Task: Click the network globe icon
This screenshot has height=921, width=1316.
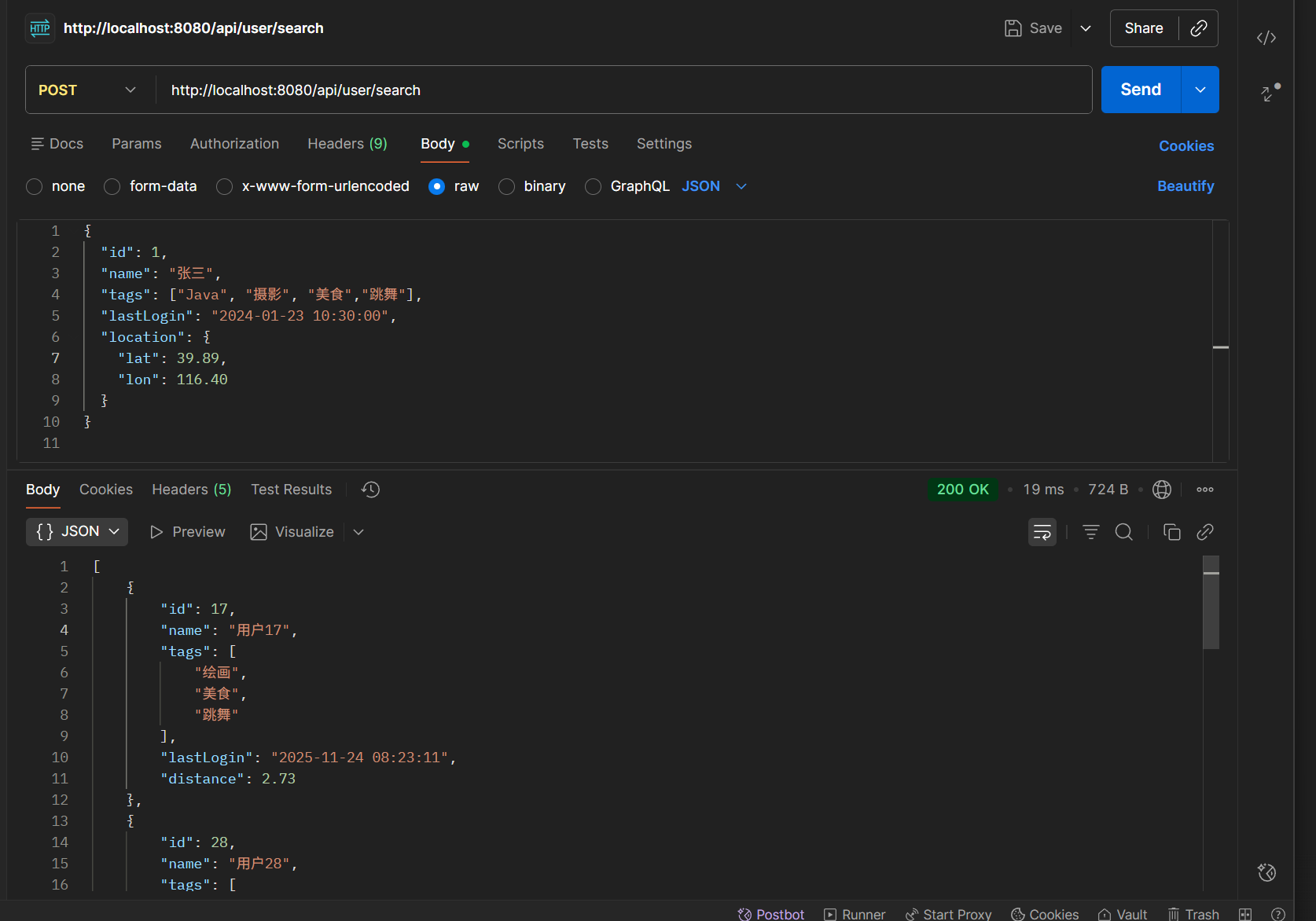Action: tap(1161, 490)
